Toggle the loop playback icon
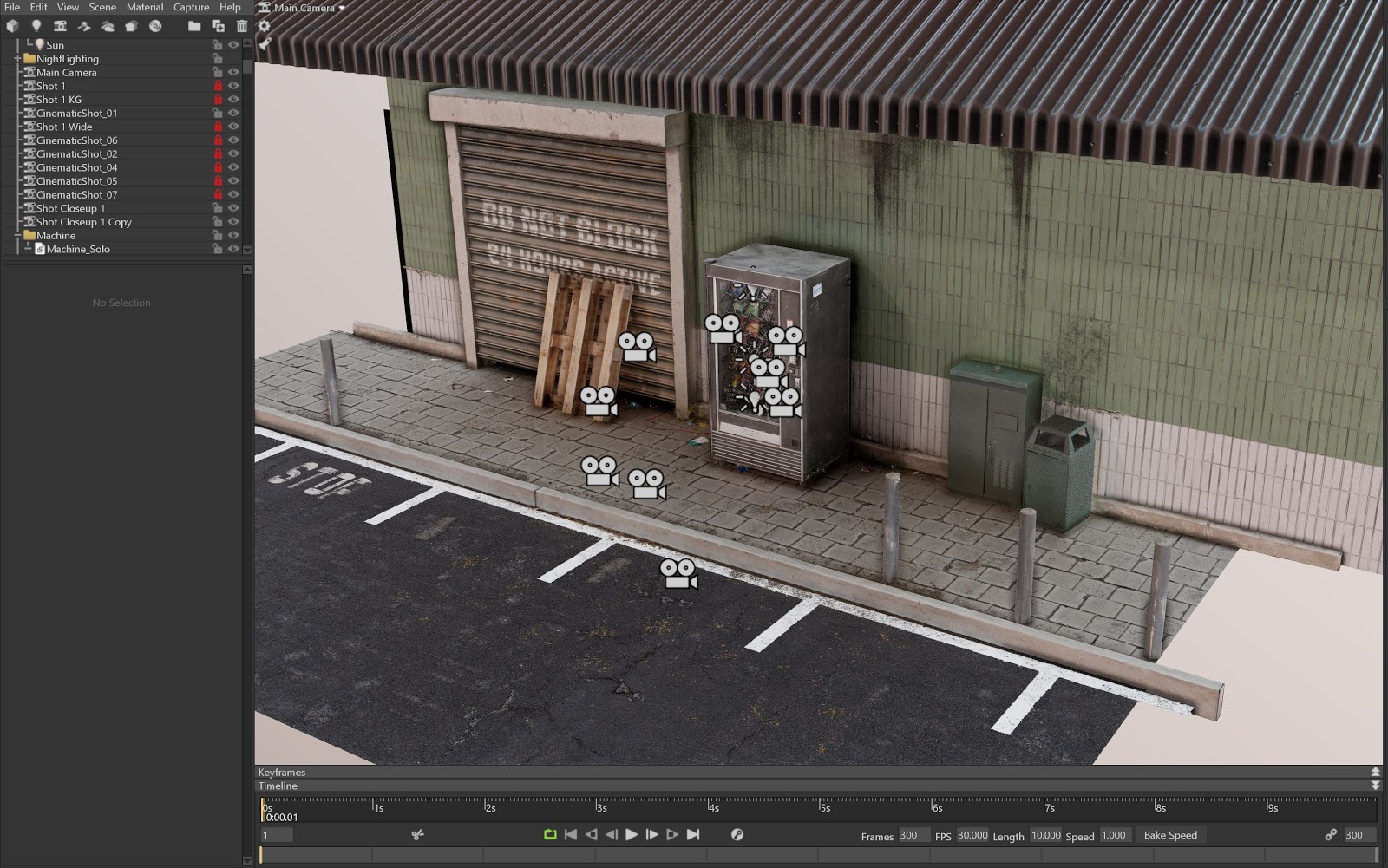The height and width of the screenshot is (868, 1388). pos(550,834)
